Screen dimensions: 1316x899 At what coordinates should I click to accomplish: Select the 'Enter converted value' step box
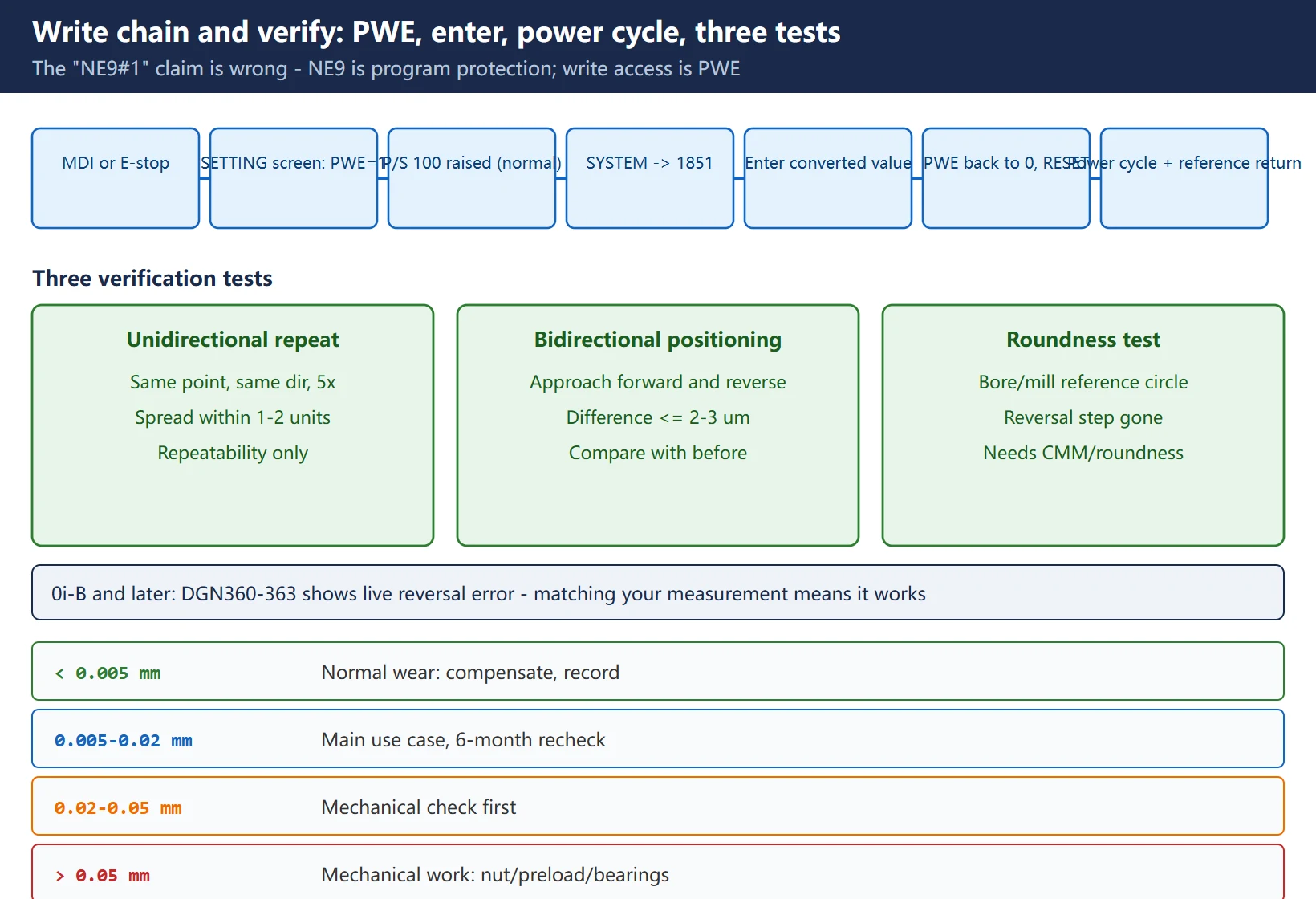pyautogui.click(x=828, y=178)
